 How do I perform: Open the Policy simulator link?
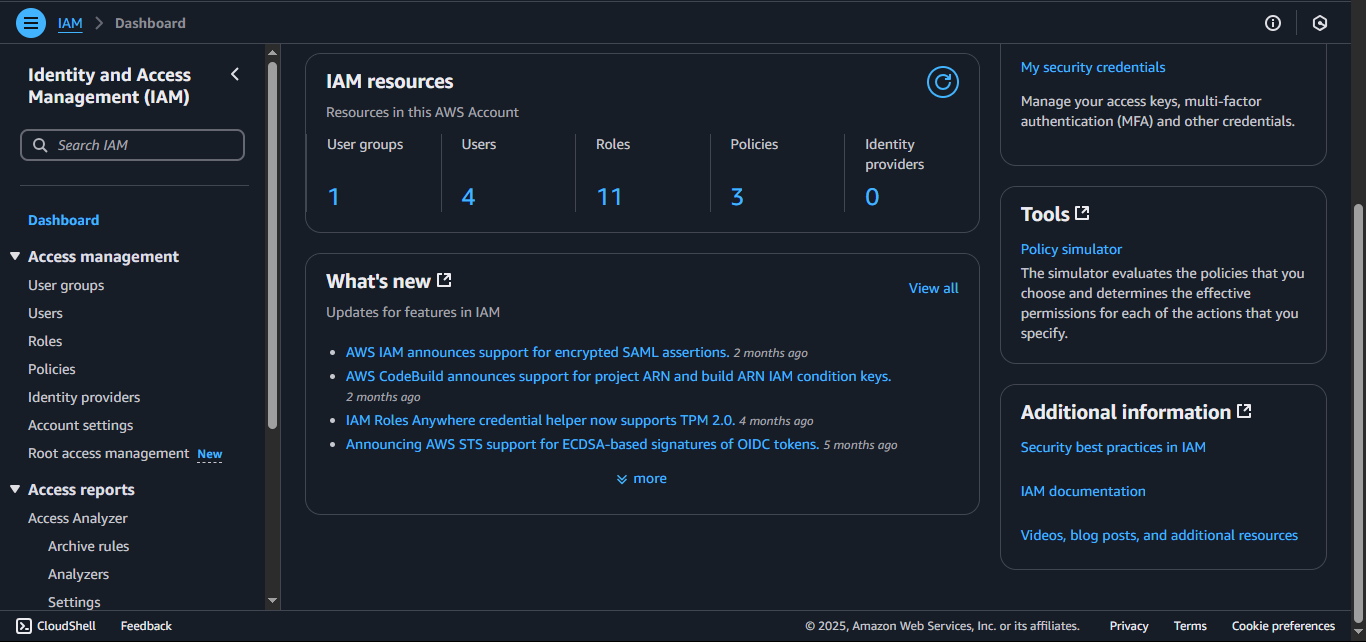click(1071, 249)
